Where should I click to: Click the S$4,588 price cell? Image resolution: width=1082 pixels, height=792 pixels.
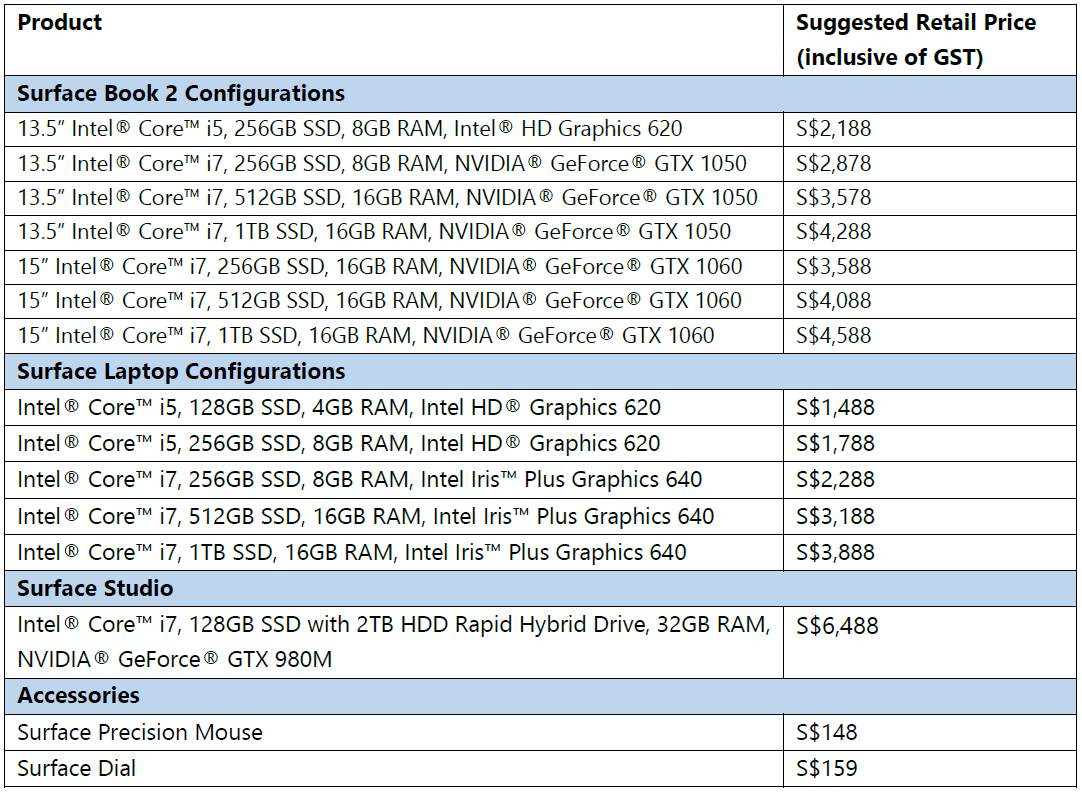[x=834, y=336]
